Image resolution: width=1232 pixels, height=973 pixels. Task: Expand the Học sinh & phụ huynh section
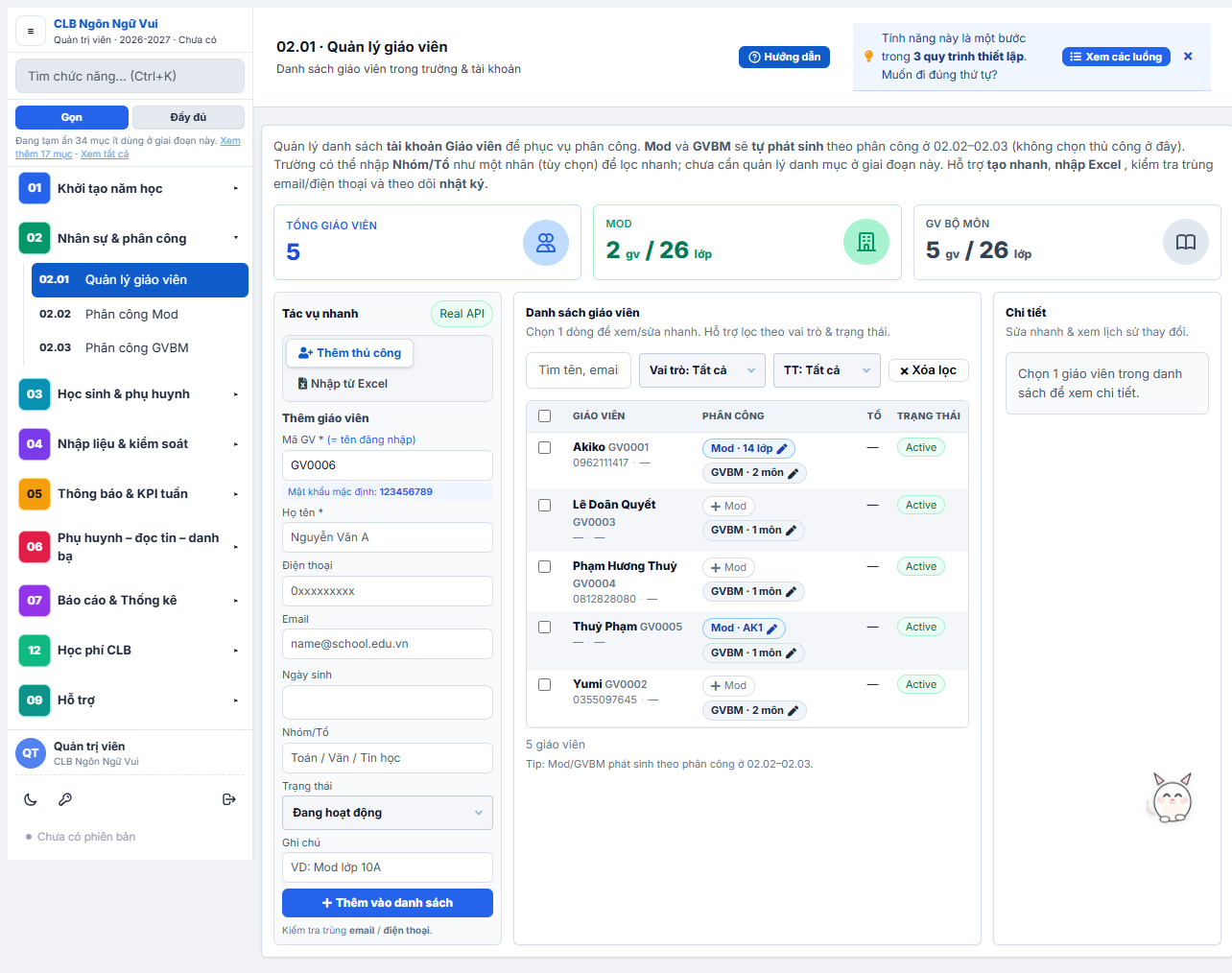click(x=130, y=393)
